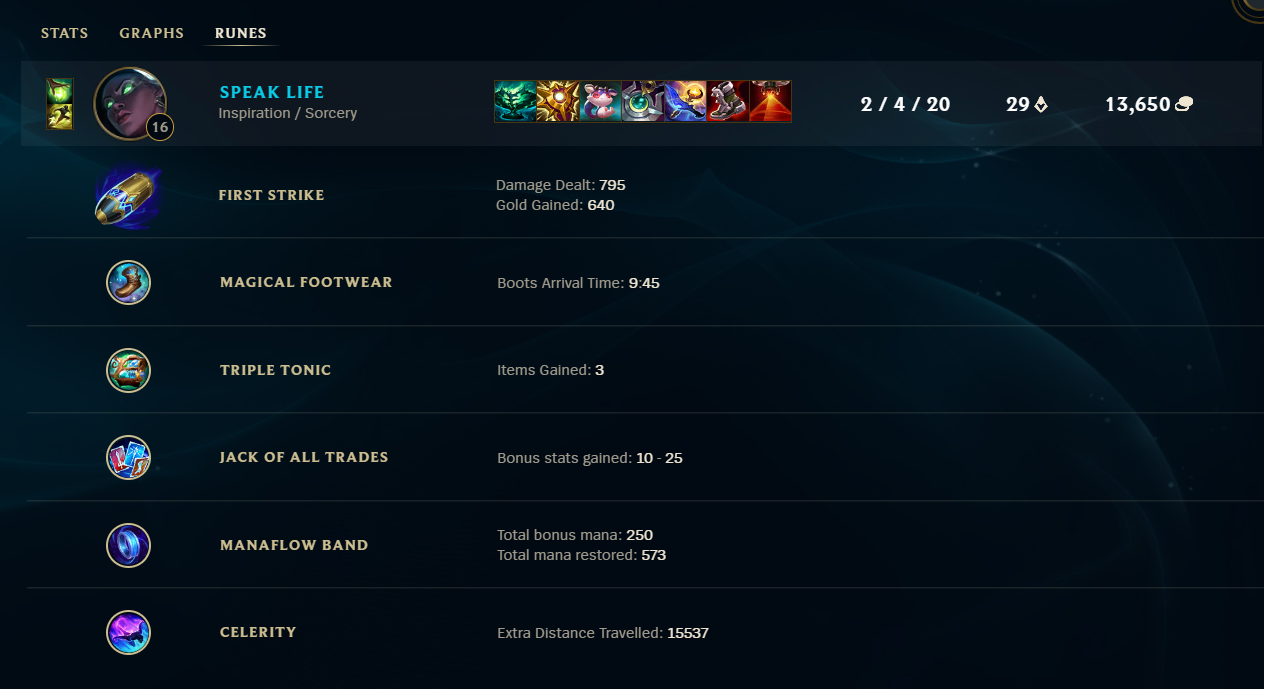Click the Magical Footwear boot rune icon
The width and height of the screenshot is (1264, 689).
[x=128, y=283]
